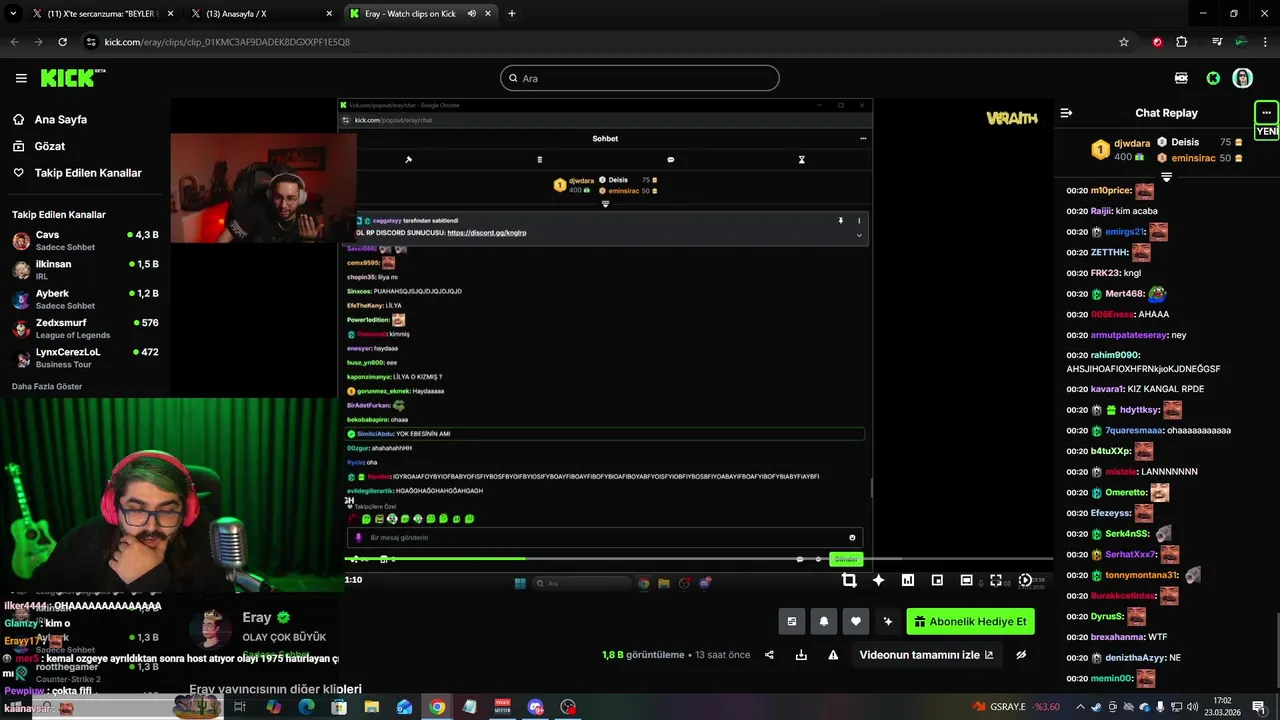Image resolution: width=1280 pixels, height=720 pixels.
Task: Toggle theater mode on player
Action: click(x=966, y=580)
